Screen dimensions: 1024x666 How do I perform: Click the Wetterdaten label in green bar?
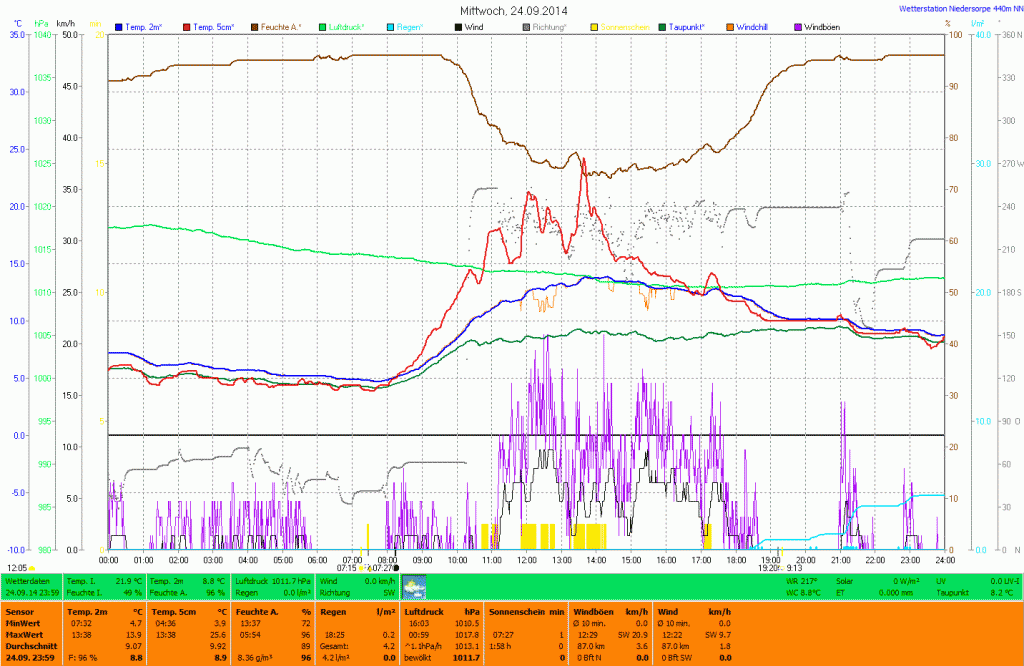pyautogui.click(x=27, y=581)
